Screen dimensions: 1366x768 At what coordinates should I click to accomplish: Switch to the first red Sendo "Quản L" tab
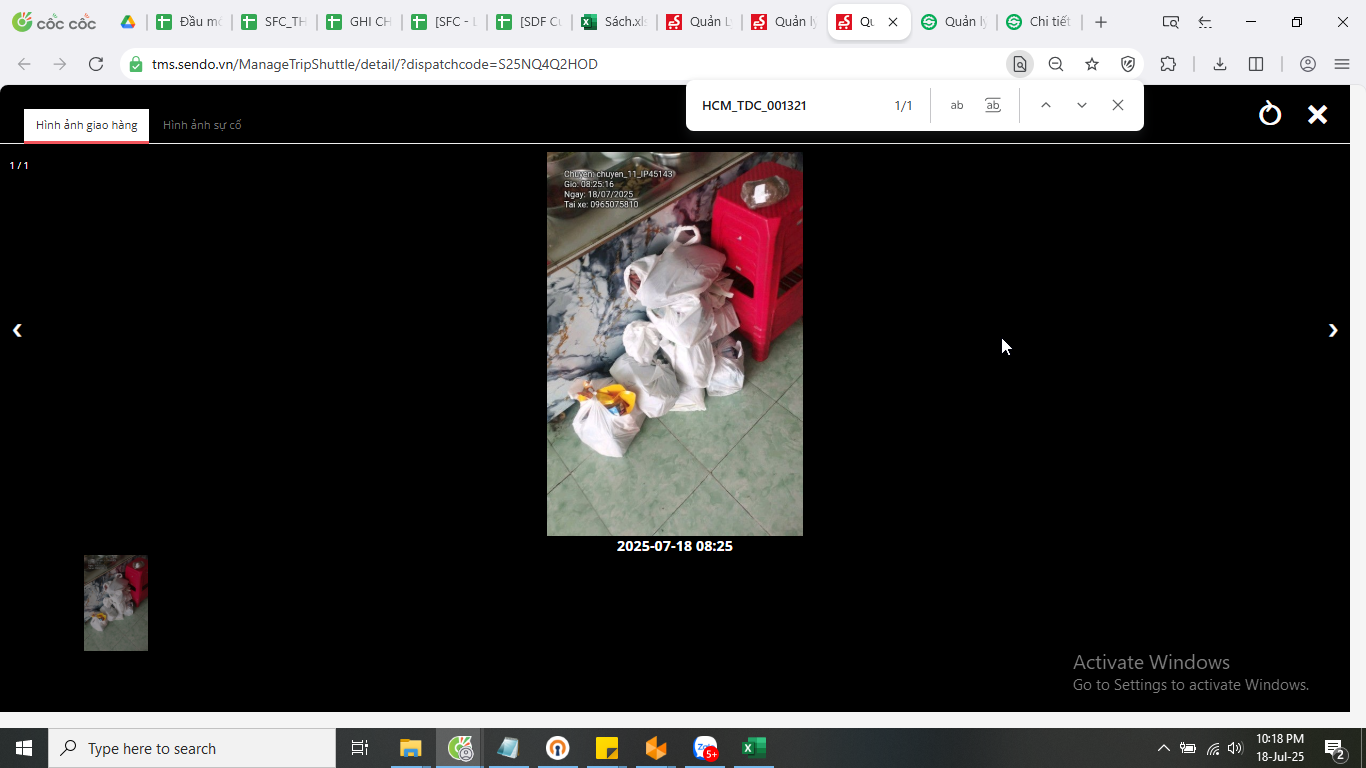pos(699,22)
